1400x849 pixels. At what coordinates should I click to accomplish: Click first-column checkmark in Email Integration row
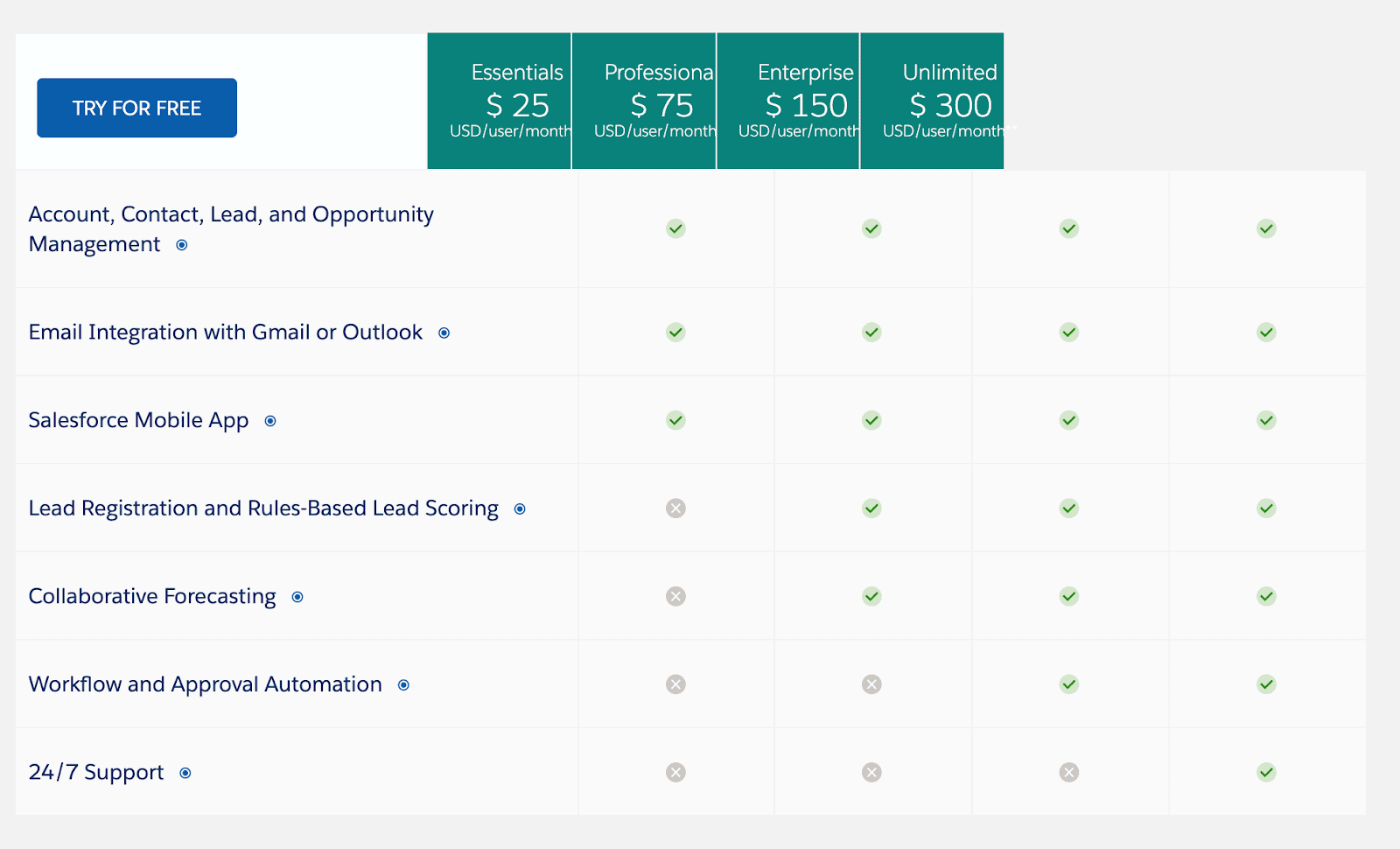675,332
